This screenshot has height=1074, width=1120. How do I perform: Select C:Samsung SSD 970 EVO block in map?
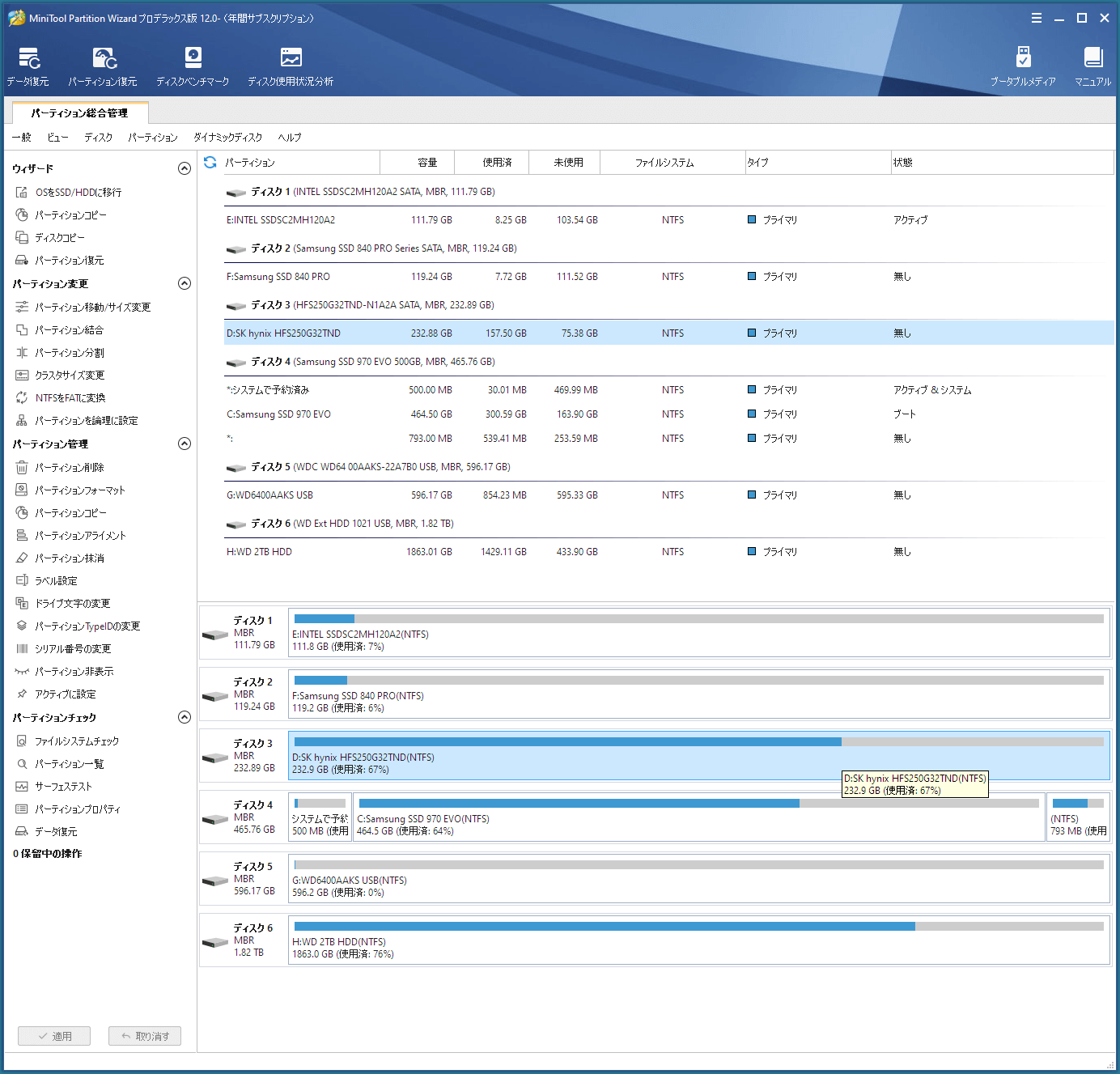point(699,817)
